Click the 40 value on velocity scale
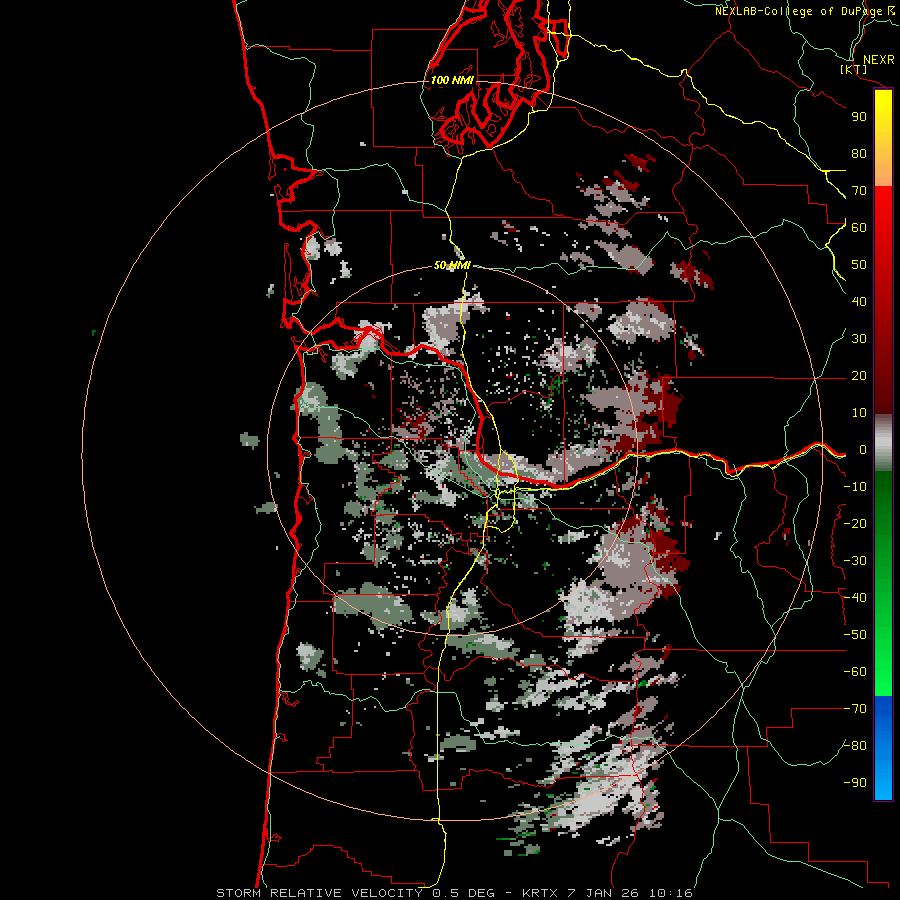 [x=859, y=302]
